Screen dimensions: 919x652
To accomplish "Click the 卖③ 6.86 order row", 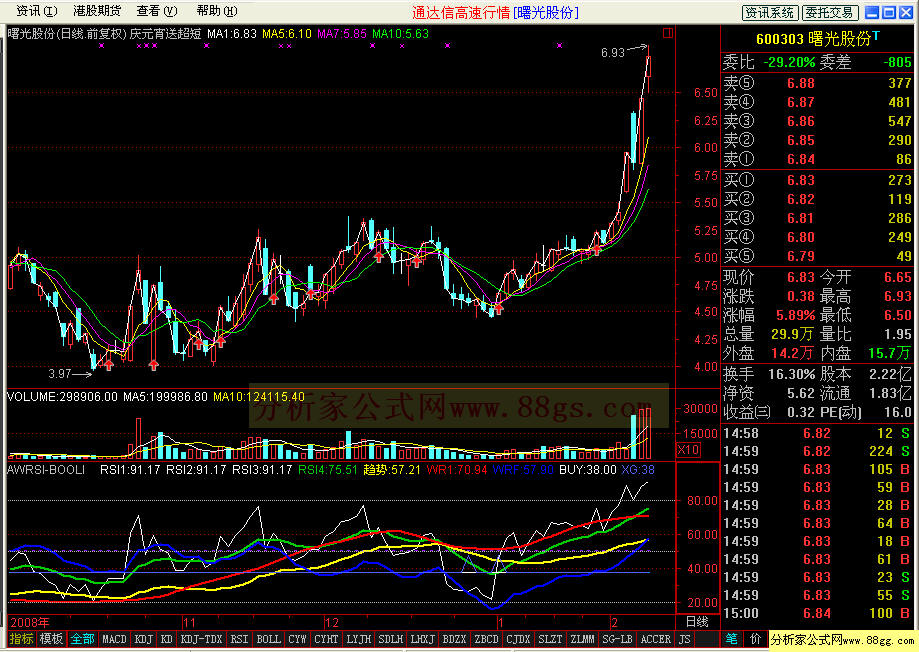I will tap(816, 121).
